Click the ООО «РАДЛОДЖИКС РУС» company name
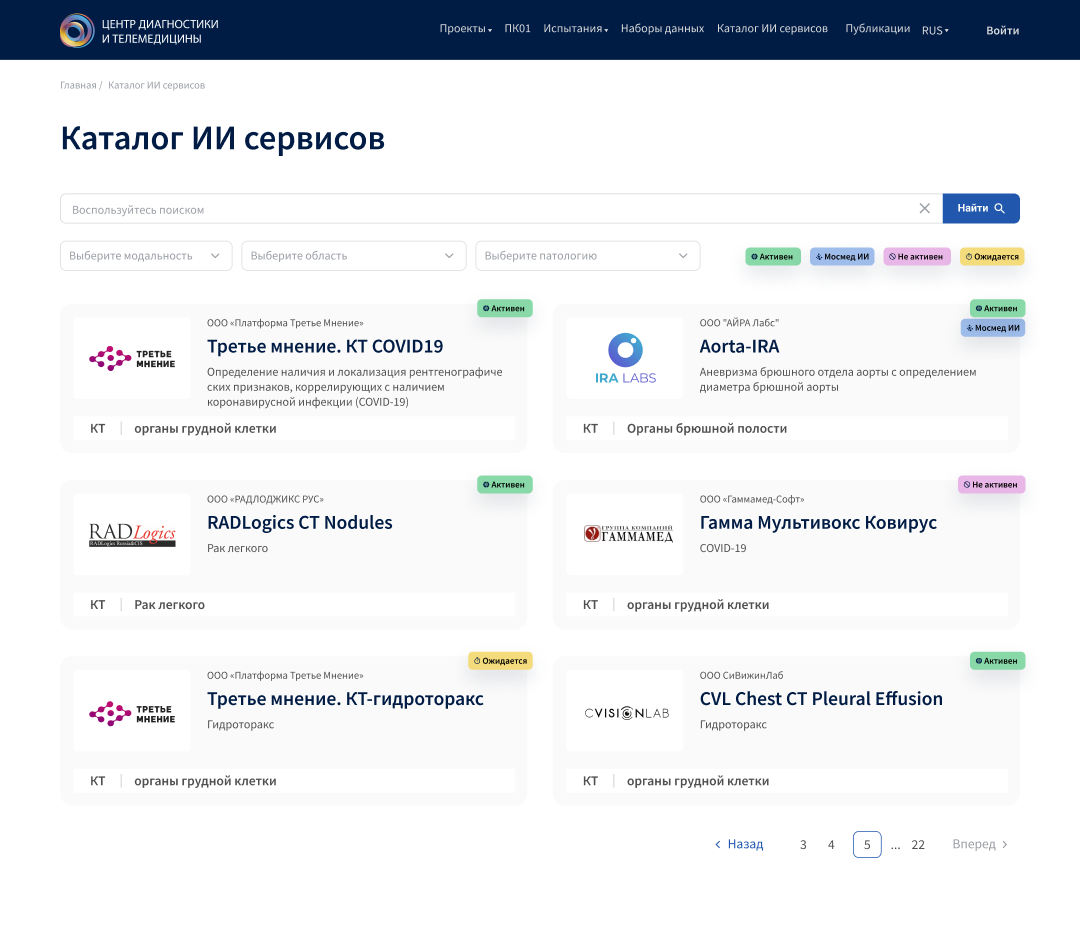 [x=265, y=499]
